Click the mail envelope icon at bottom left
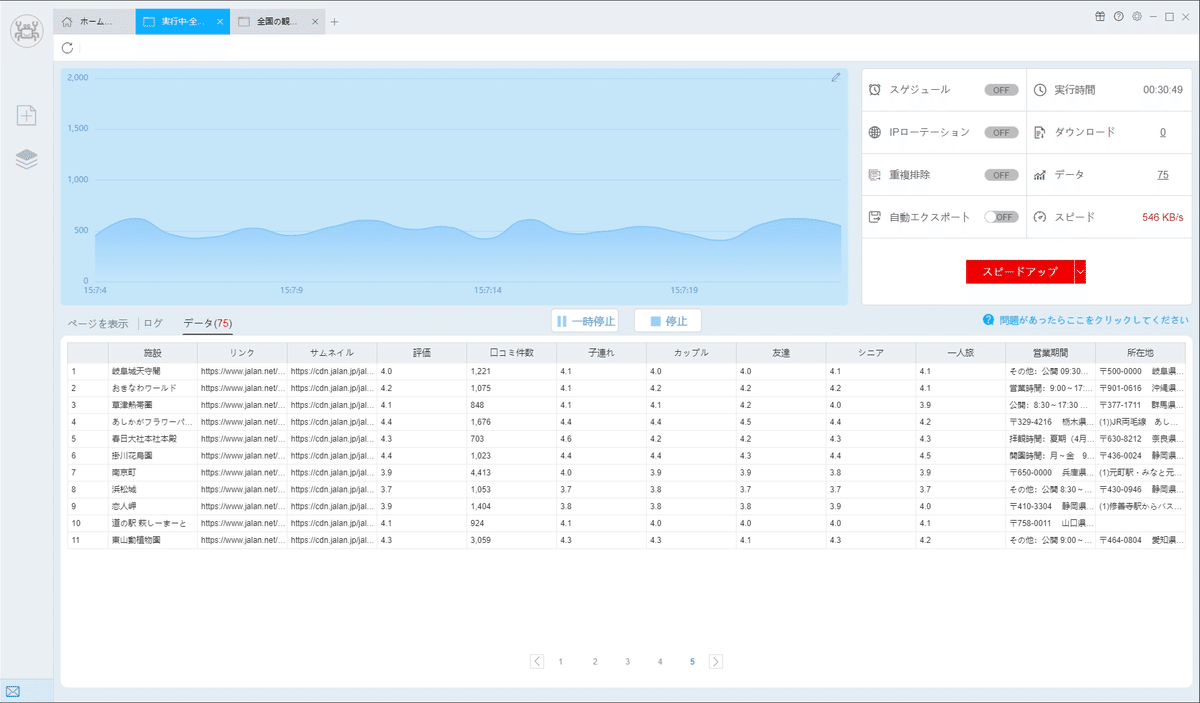Screen dimensions: 1200x703 pos(13,691)
